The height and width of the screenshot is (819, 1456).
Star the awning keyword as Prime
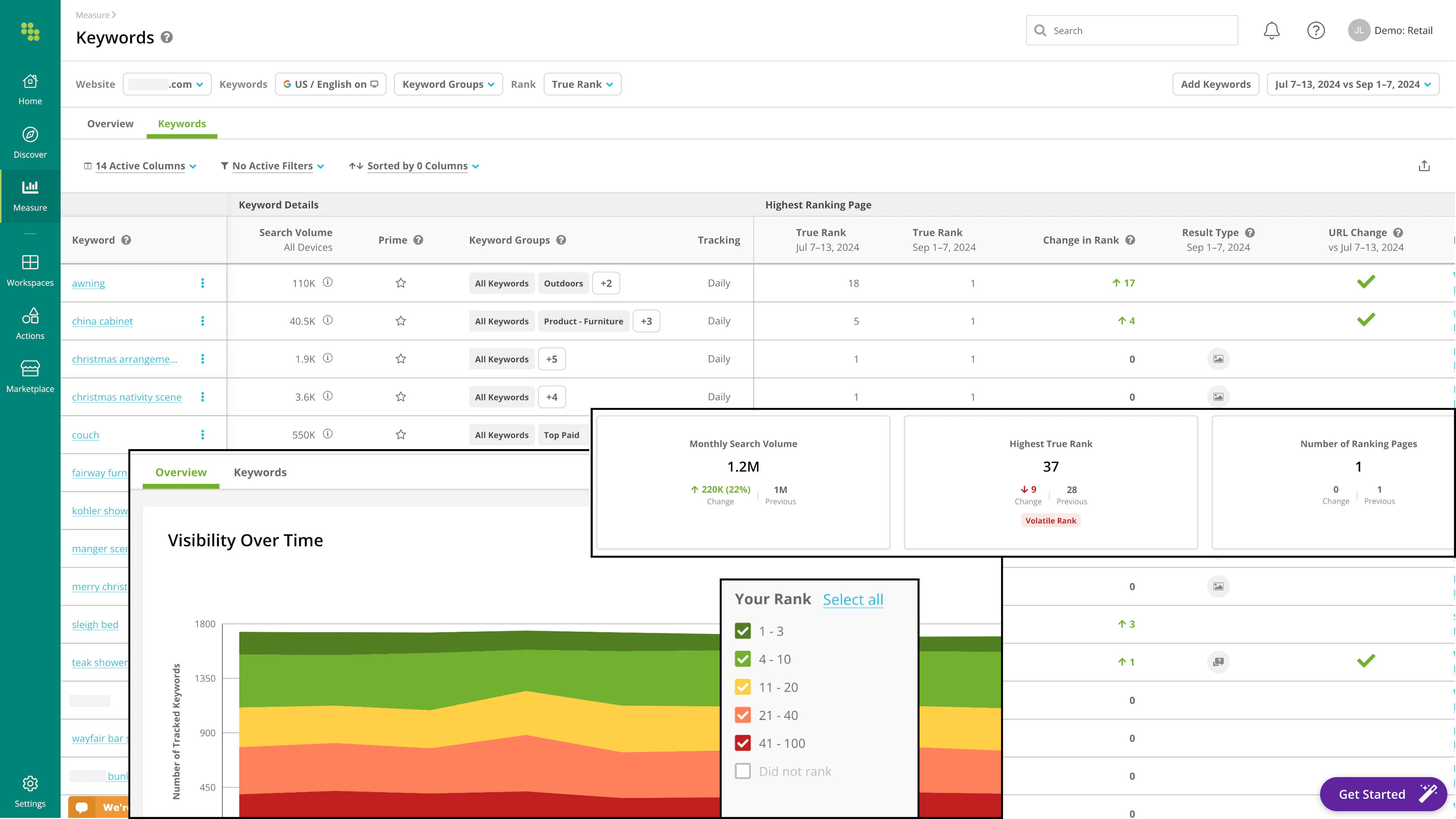(401, 283)
